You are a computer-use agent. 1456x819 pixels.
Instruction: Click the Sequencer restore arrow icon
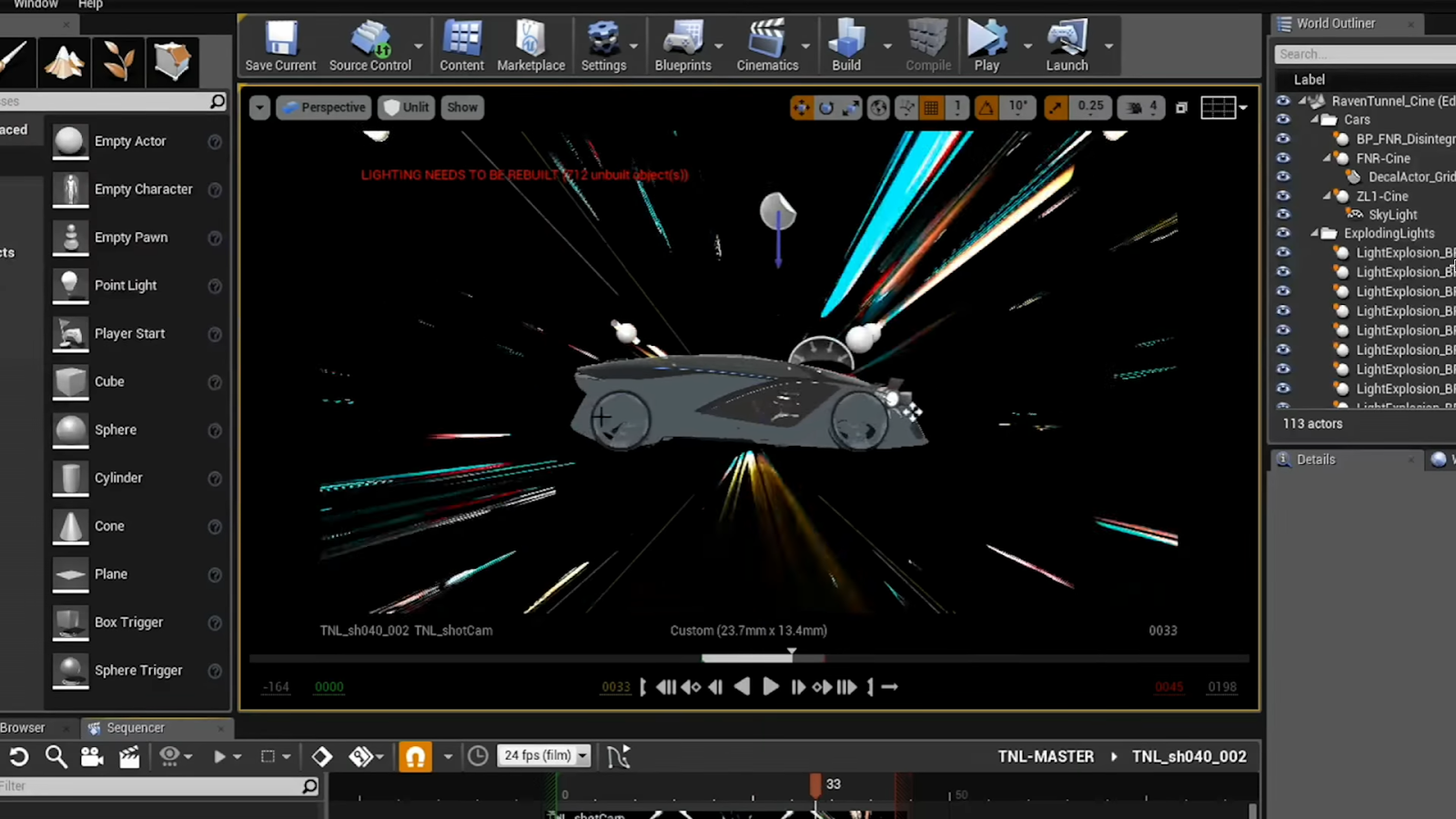point(18,756)
